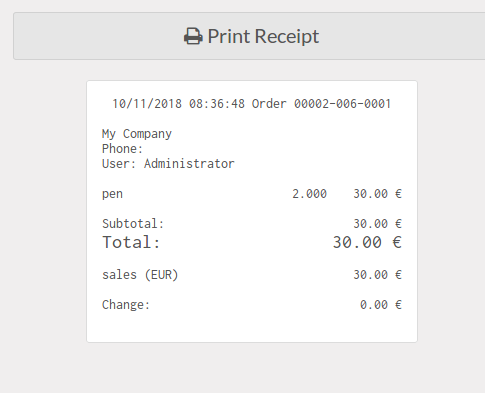Click the word Order in header

tap(269, 104)
